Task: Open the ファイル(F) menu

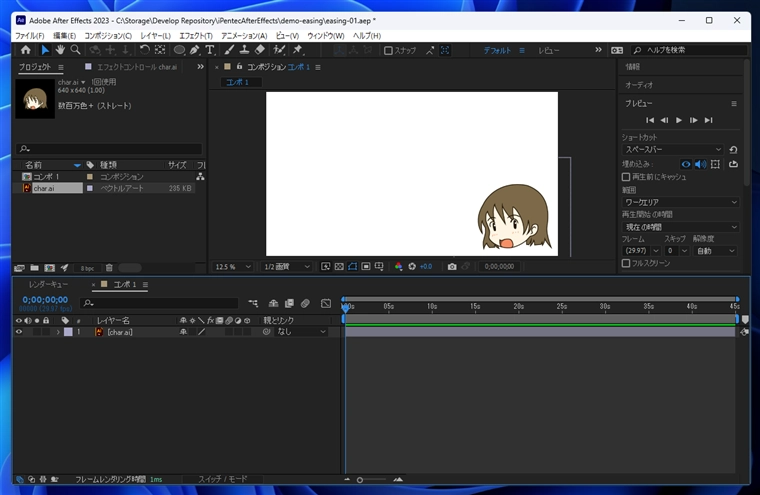Action: [x=30, y=36]
